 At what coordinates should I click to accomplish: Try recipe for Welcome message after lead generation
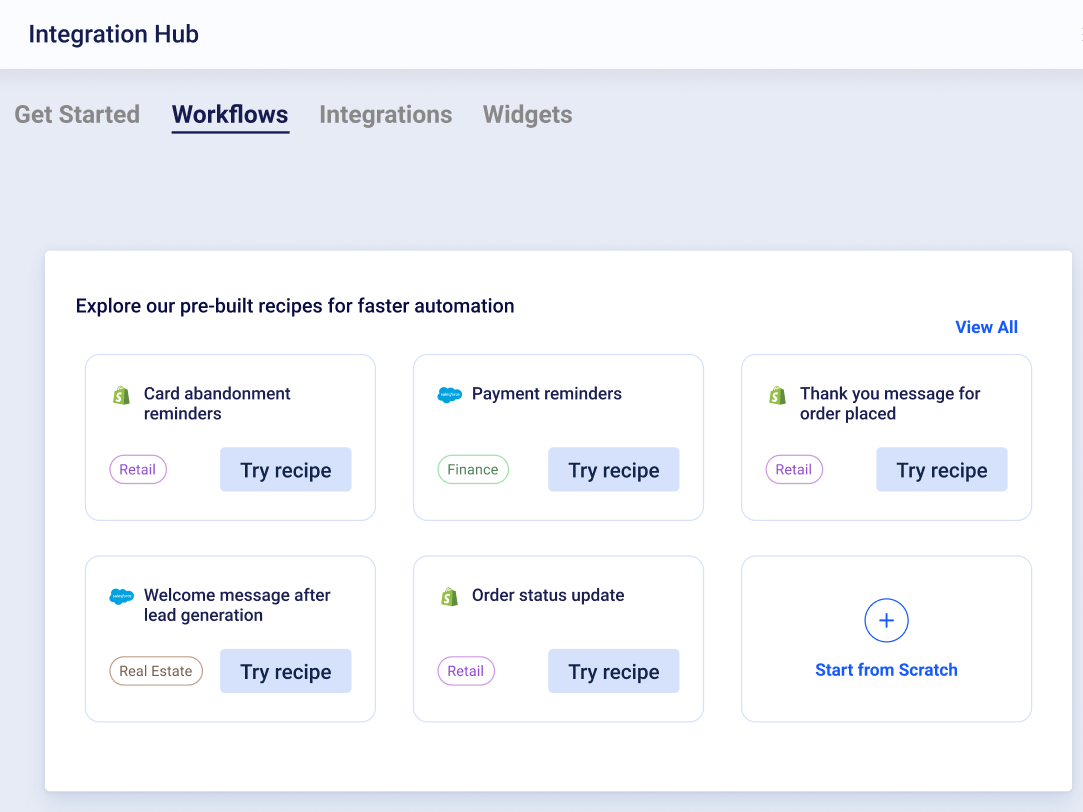pyautogui.click(x=285, y=671)
